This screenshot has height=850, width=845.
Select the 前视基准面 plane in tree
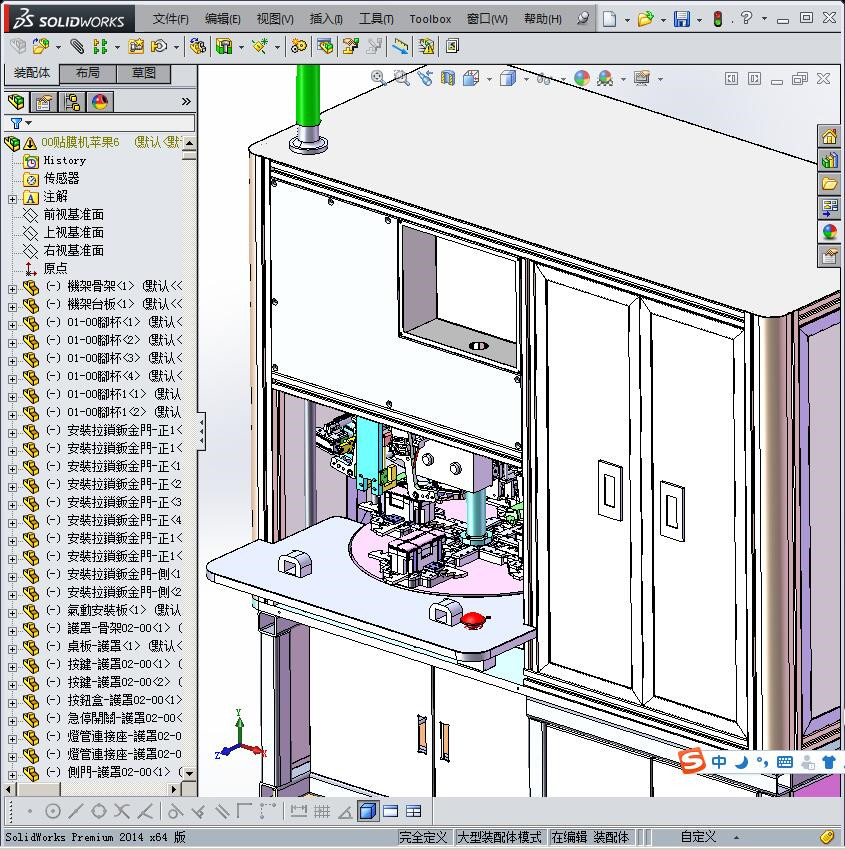pyautogui.click(x=73, y=215)
